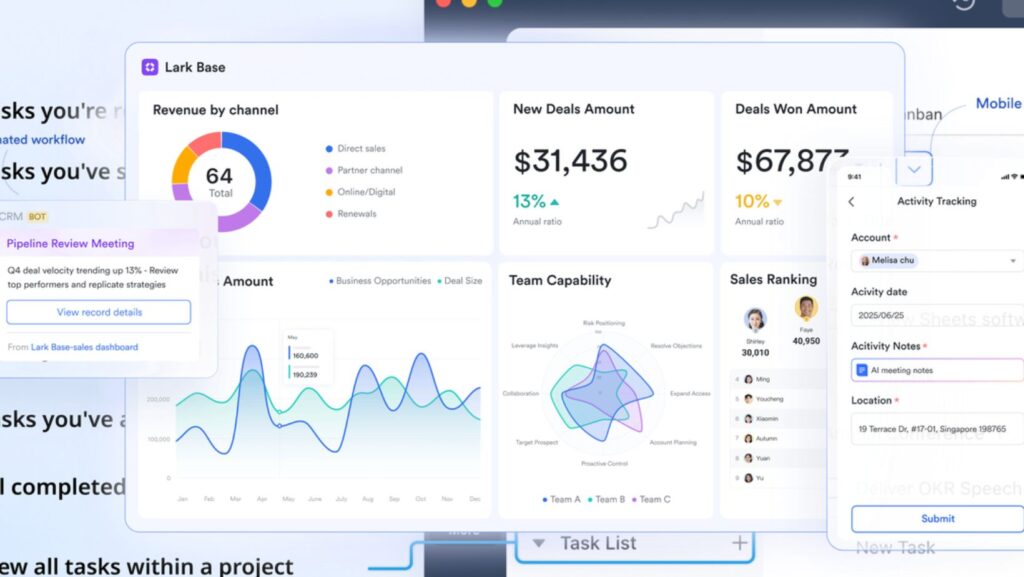Select Faye's avatar in Sales Ranking
Screen dimensions: 1024x577
[x=806, y=308]
